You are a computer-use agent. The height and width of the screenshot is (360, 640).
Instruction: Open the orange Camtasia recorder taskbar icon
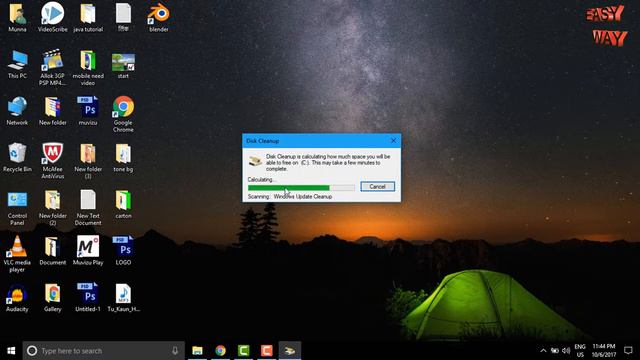point(267,351)
